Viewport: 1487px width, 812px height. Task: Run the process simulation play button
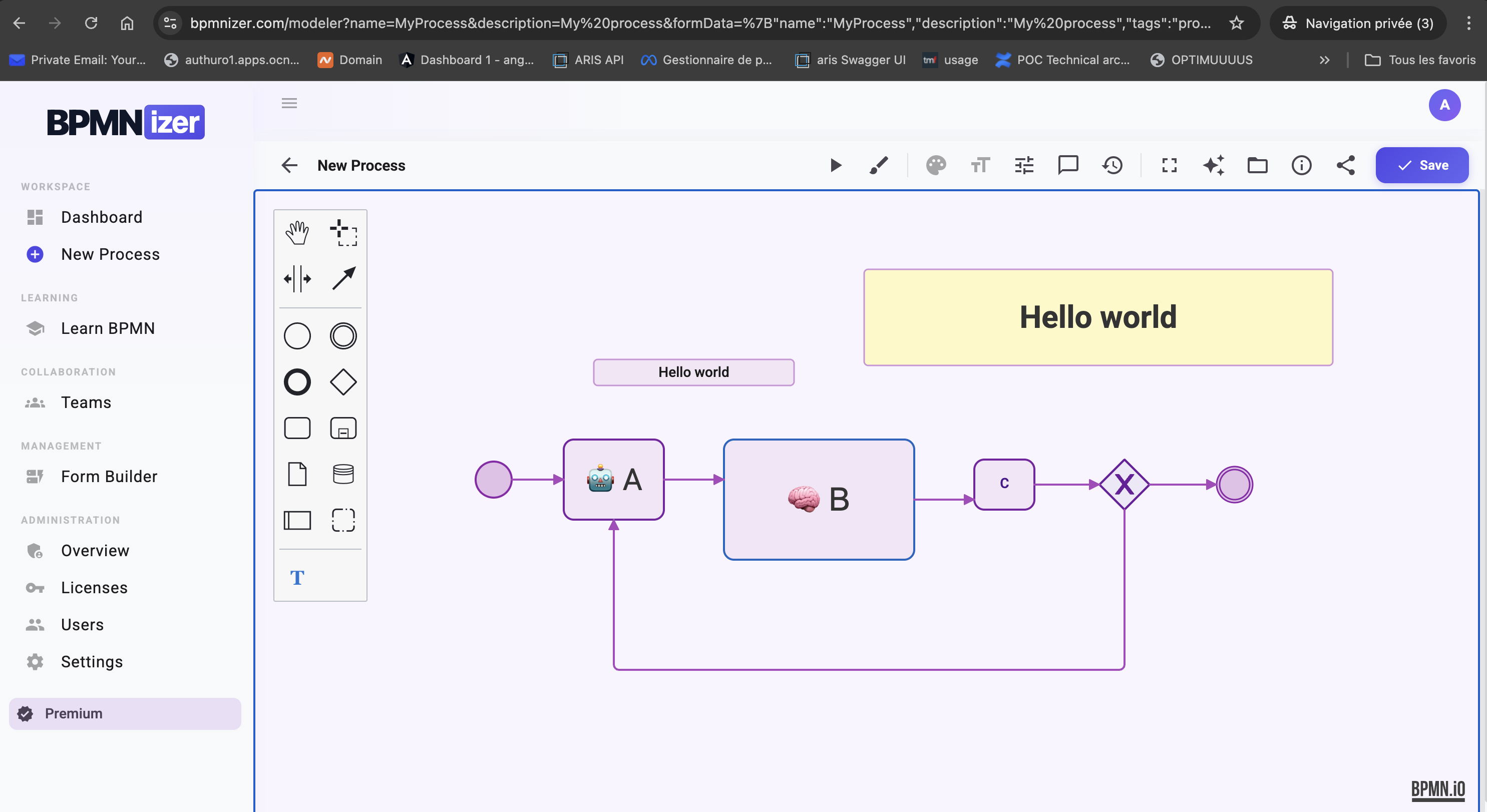click(x=835, y=166)
